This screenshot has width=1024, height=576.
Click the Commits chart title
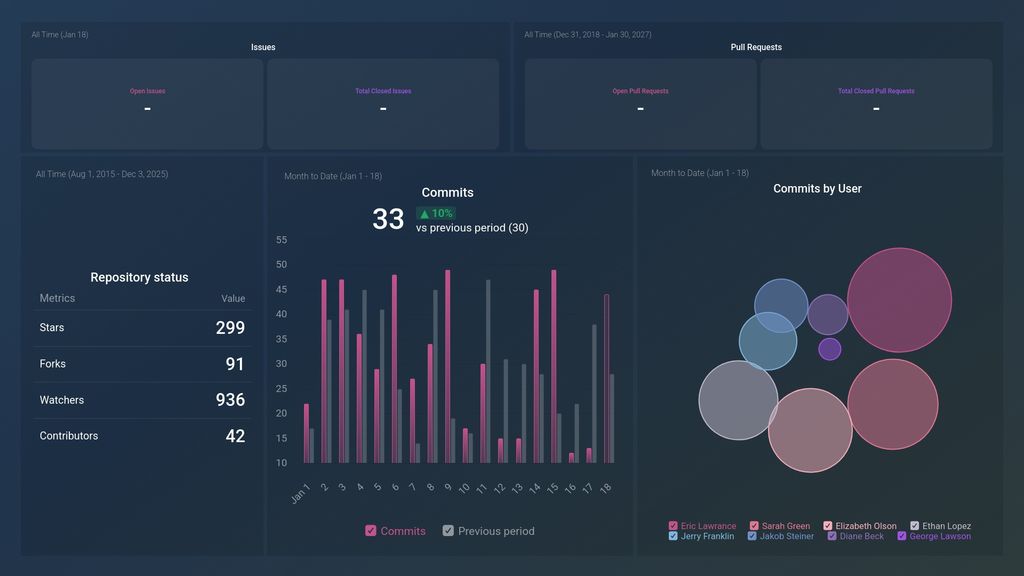pyautogui.click(x=447, y=193)
